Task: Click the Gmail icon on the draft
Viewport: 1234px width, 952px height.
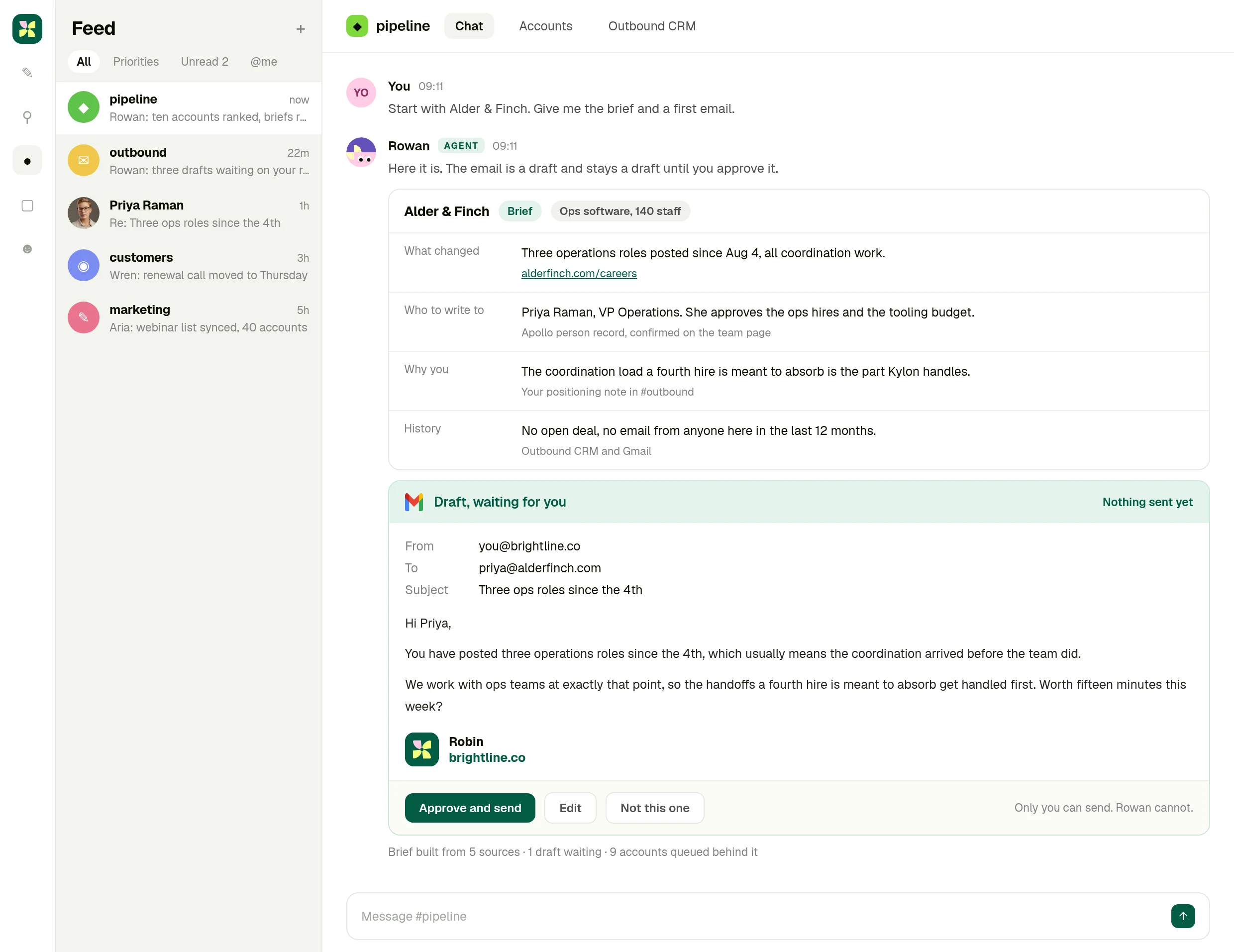Action: click(x=414, y=502)
